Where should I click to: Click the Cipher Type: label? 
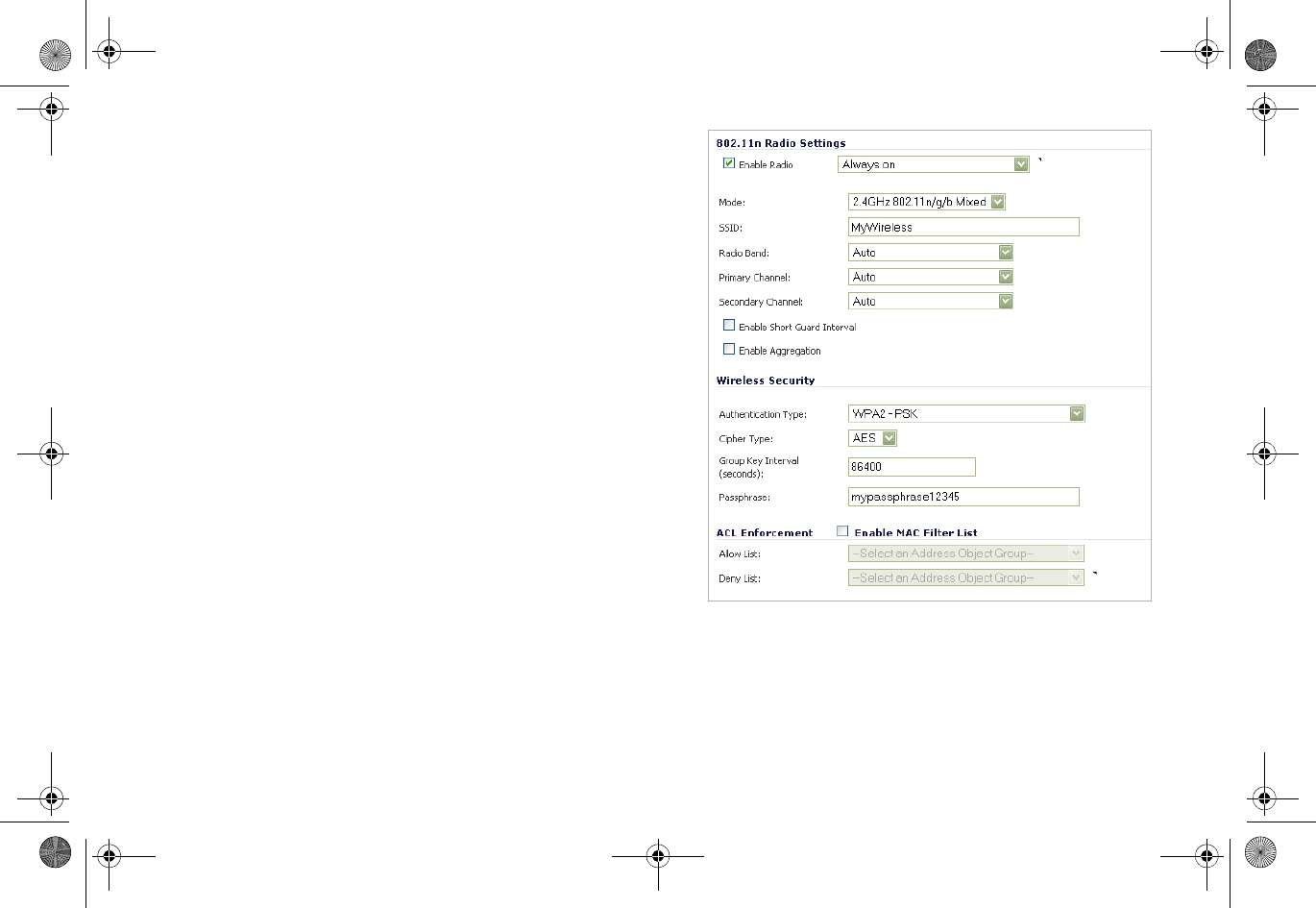pos(745,439)
